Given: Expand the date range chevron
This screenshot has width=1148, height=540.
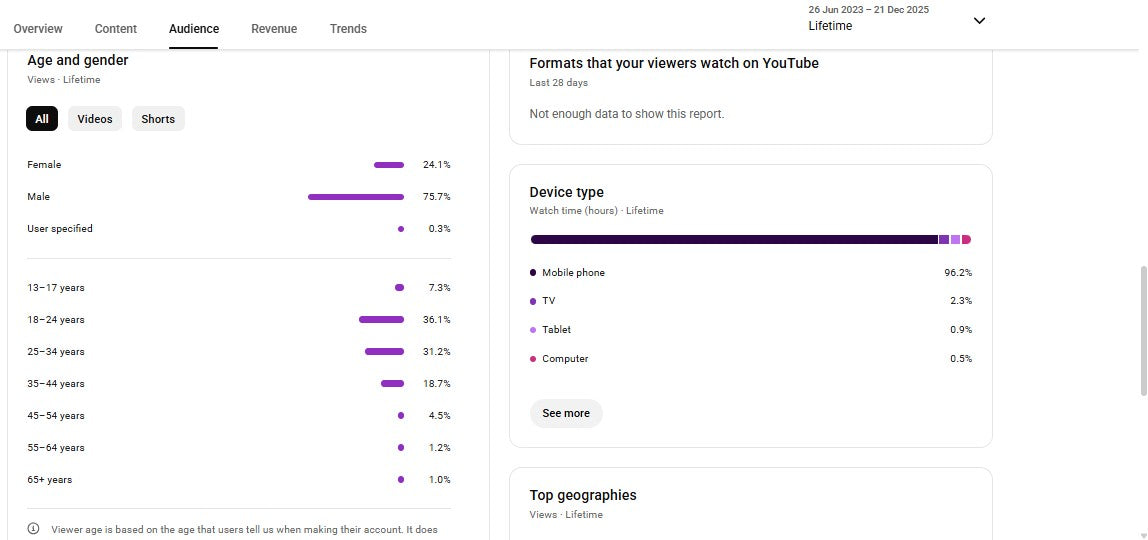Looking at the screenshot, I should pos(979,21).
